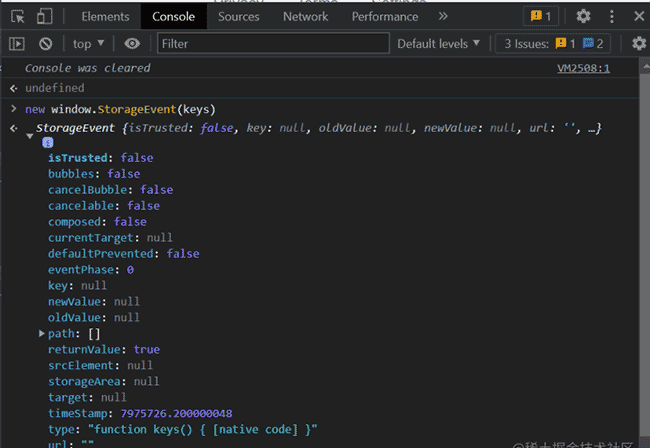Open the top context dropdown

pyautogui.click(x=88, y=44)
